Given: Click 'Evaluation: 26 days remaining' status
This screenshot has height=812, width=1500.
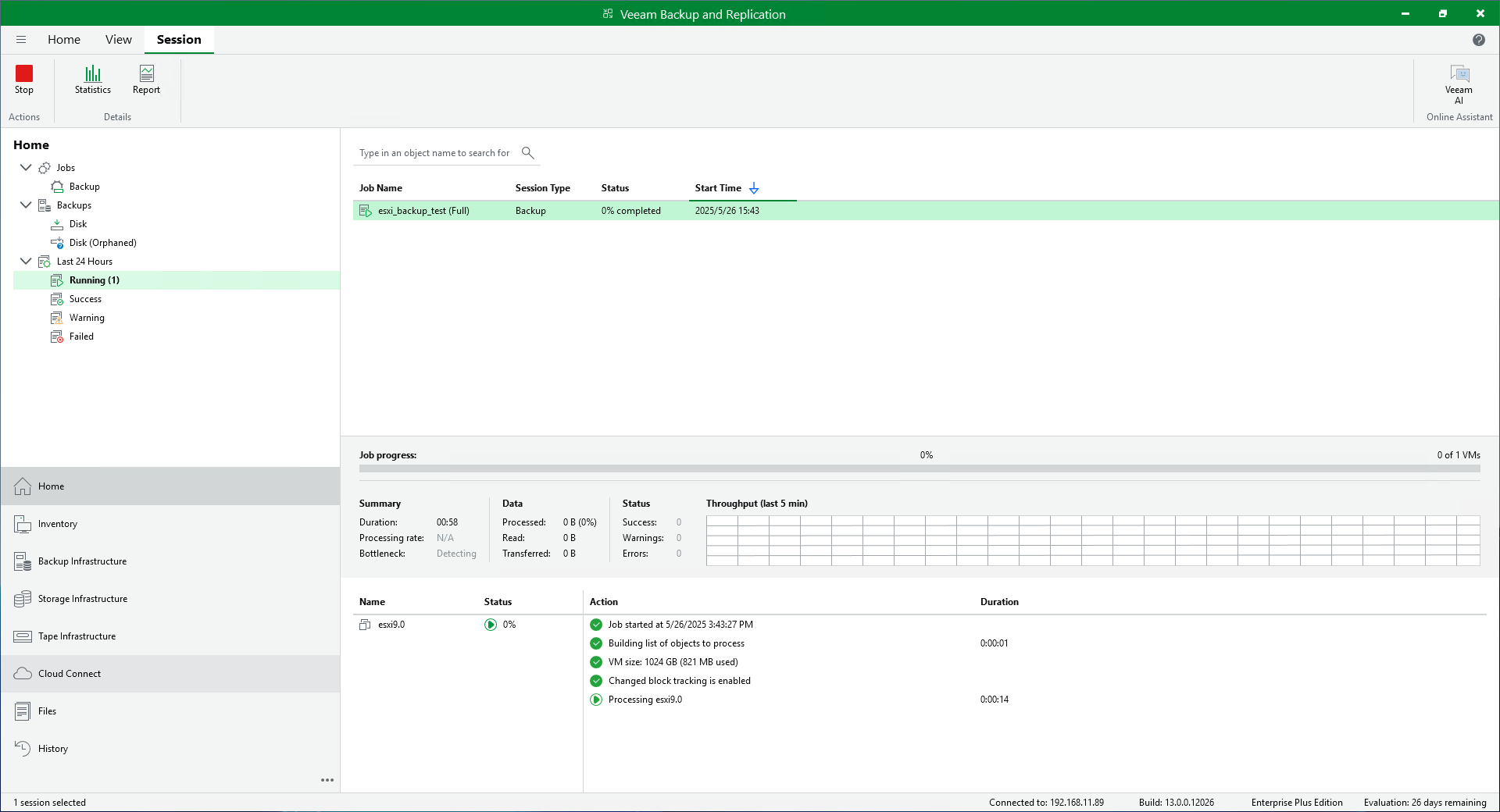Looking at the screenshot, I should coord(1425,803).
